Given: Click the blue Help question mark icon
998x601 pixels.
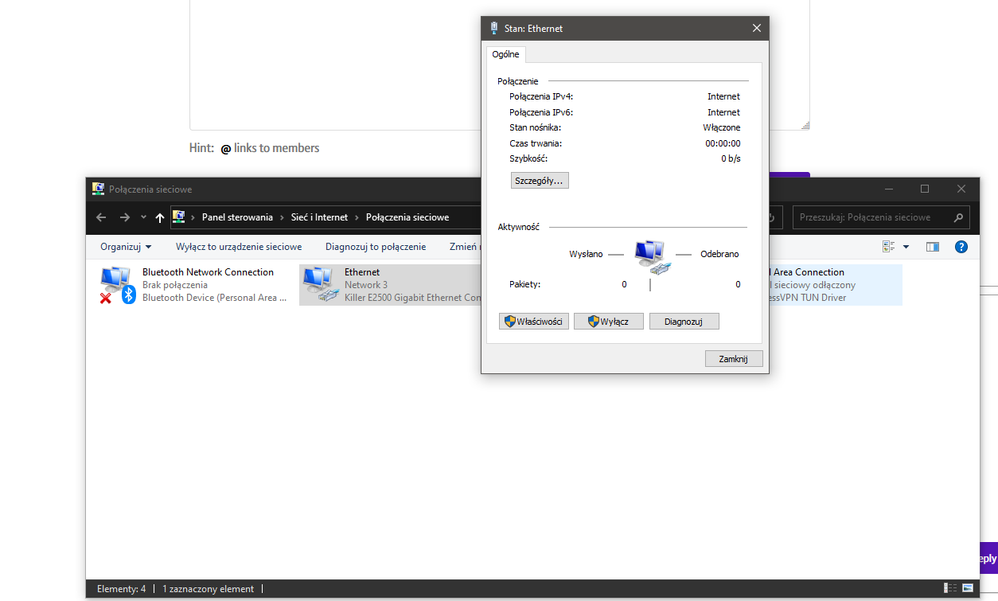Looking at the screenshot, I should tap(961, 247).
